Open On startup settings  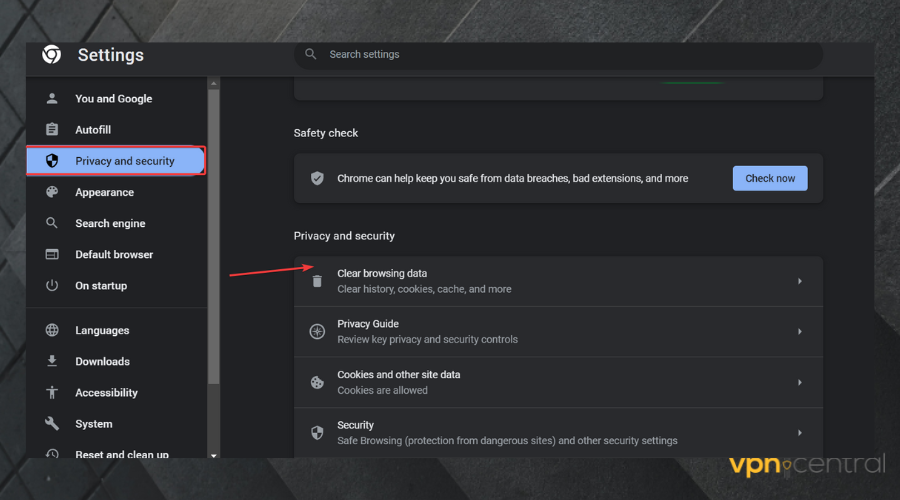[117, 285]
